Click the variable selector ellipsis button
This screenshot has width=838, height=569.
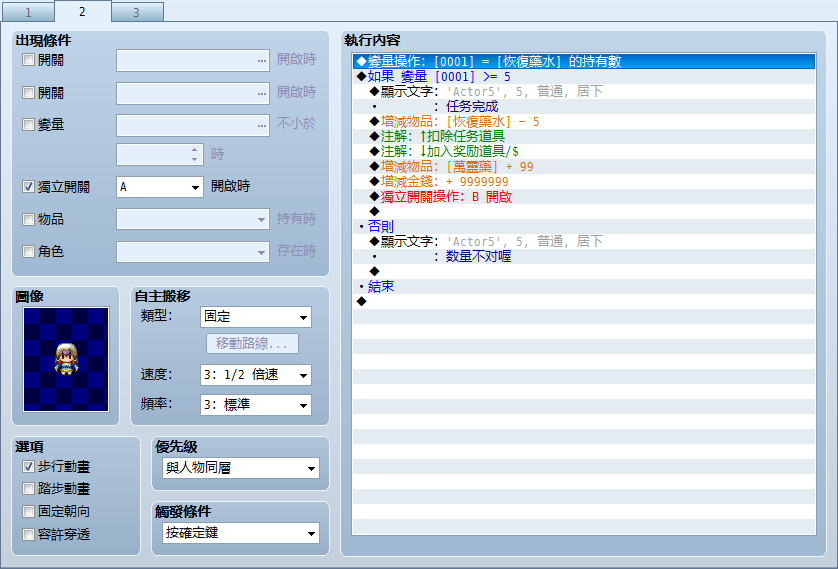(x=261, y=125)
